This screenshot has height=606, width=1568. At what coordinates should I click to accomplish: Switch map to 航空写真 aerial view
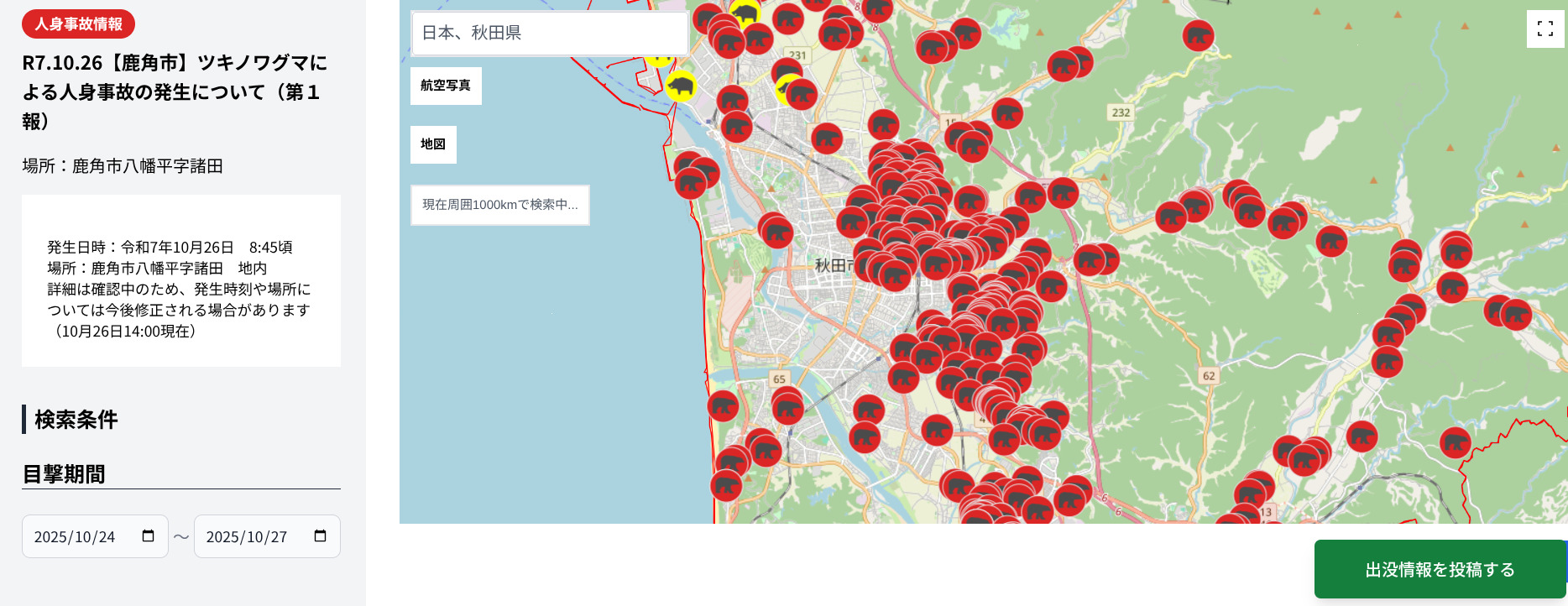tap(446, 86)
